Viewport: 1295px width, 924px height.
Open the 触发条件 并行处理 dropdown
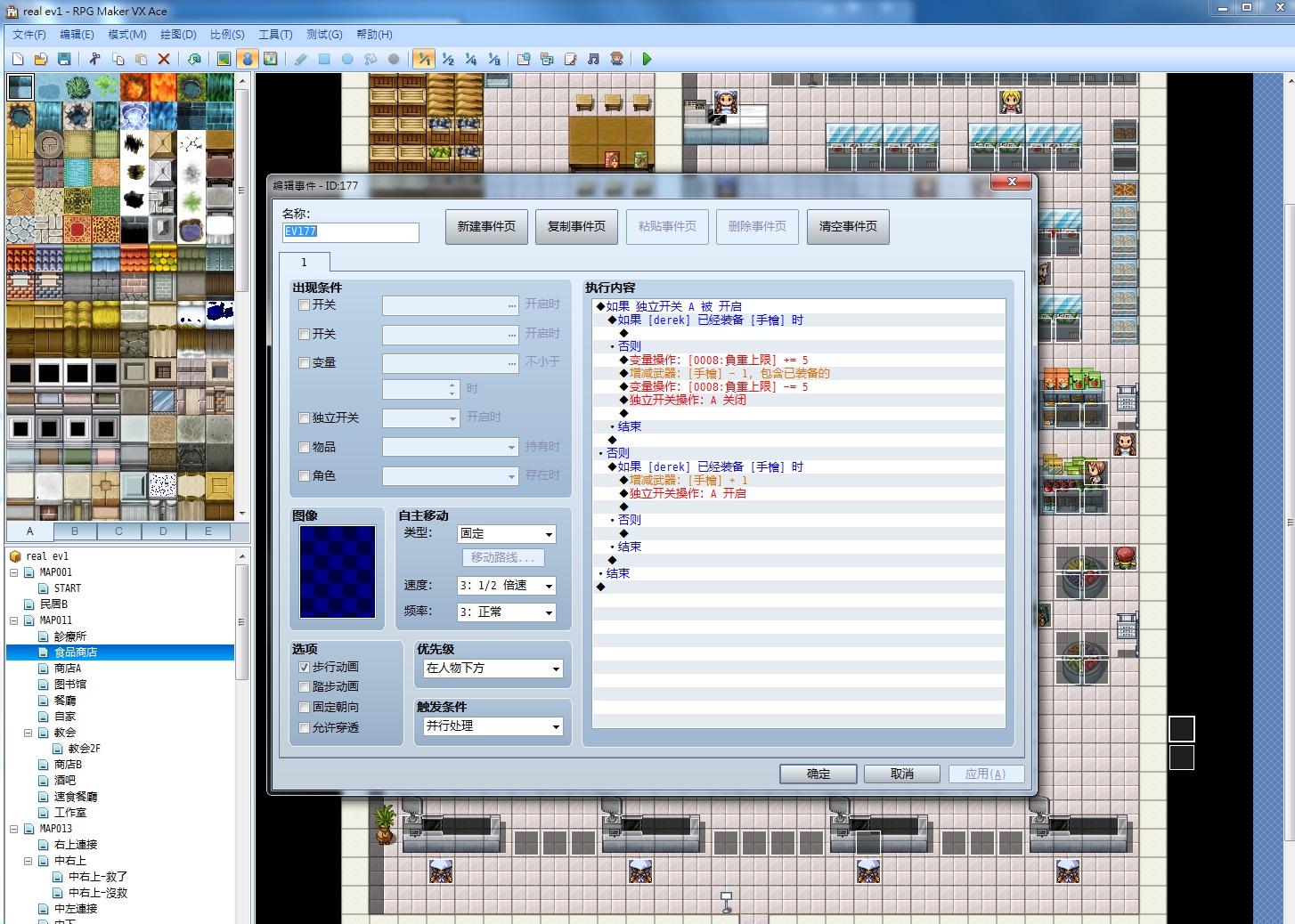click(493, 726)
